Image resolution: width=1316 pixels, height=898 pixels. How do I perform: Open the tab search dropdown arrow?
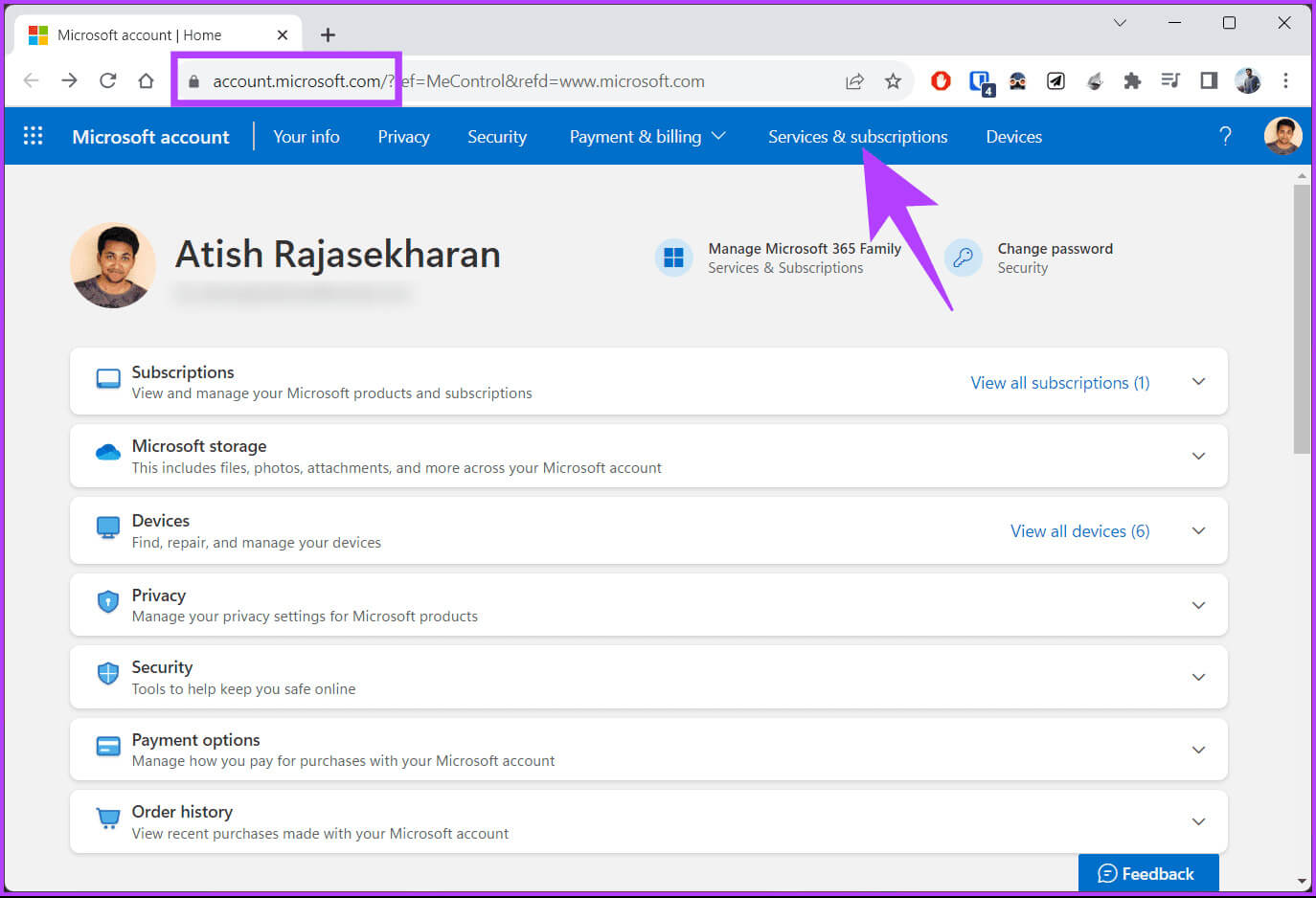click(x=1120, y=23)
